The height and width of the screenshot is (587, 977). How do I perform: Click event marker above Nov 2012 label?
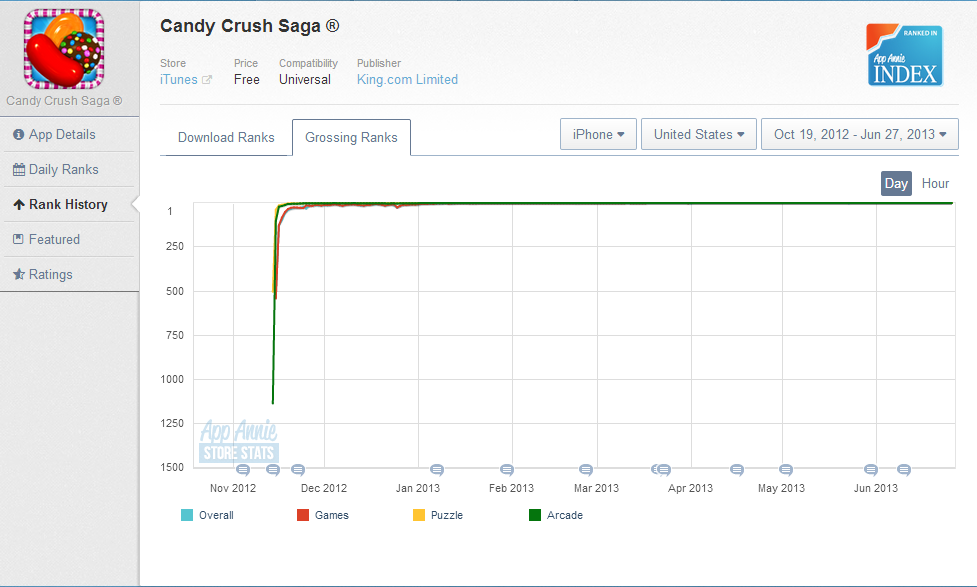pyautogui.click(x=243, y=470)
